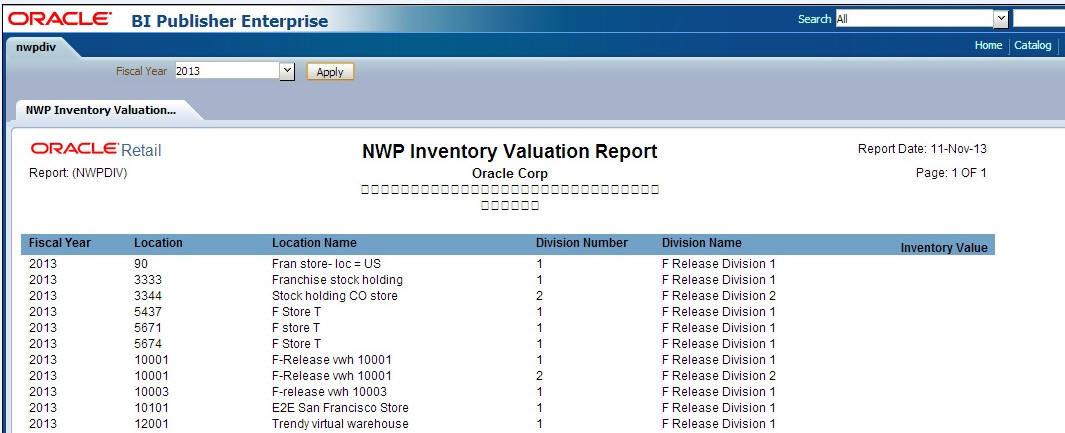This screenshot has height=433, width=1065.
Task: Click F Release Division 1 in row 90
Action: point(719,264)
